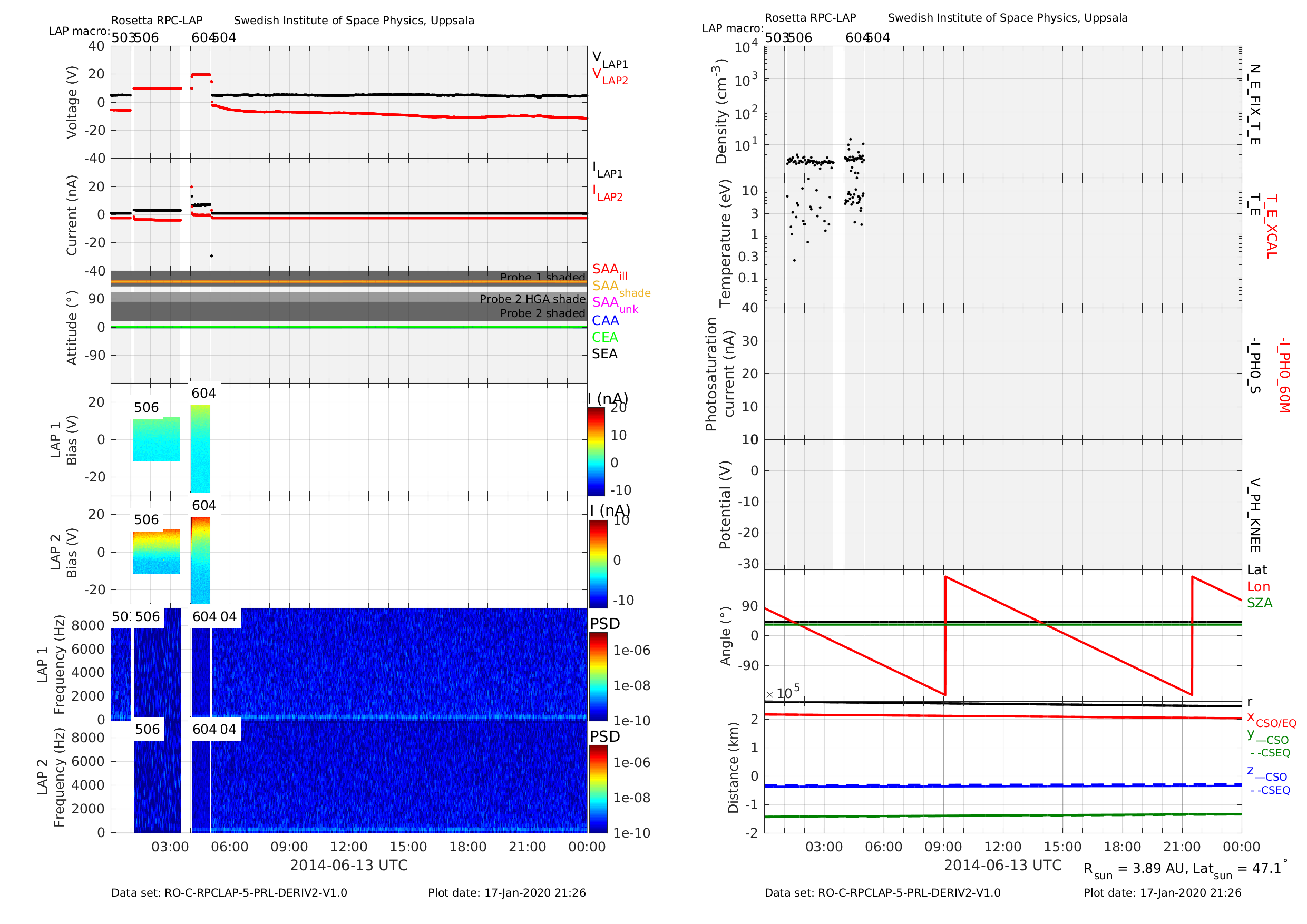
Task: Click the 'Rosetta RPC-LAP' title above the Density panel
Action: point(810,17)
